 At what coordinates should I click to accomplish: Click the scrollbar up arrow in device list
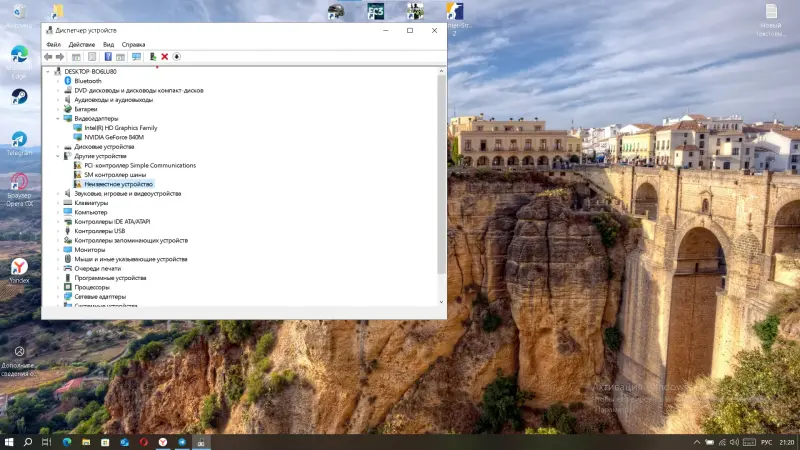(x=441, y=71)
